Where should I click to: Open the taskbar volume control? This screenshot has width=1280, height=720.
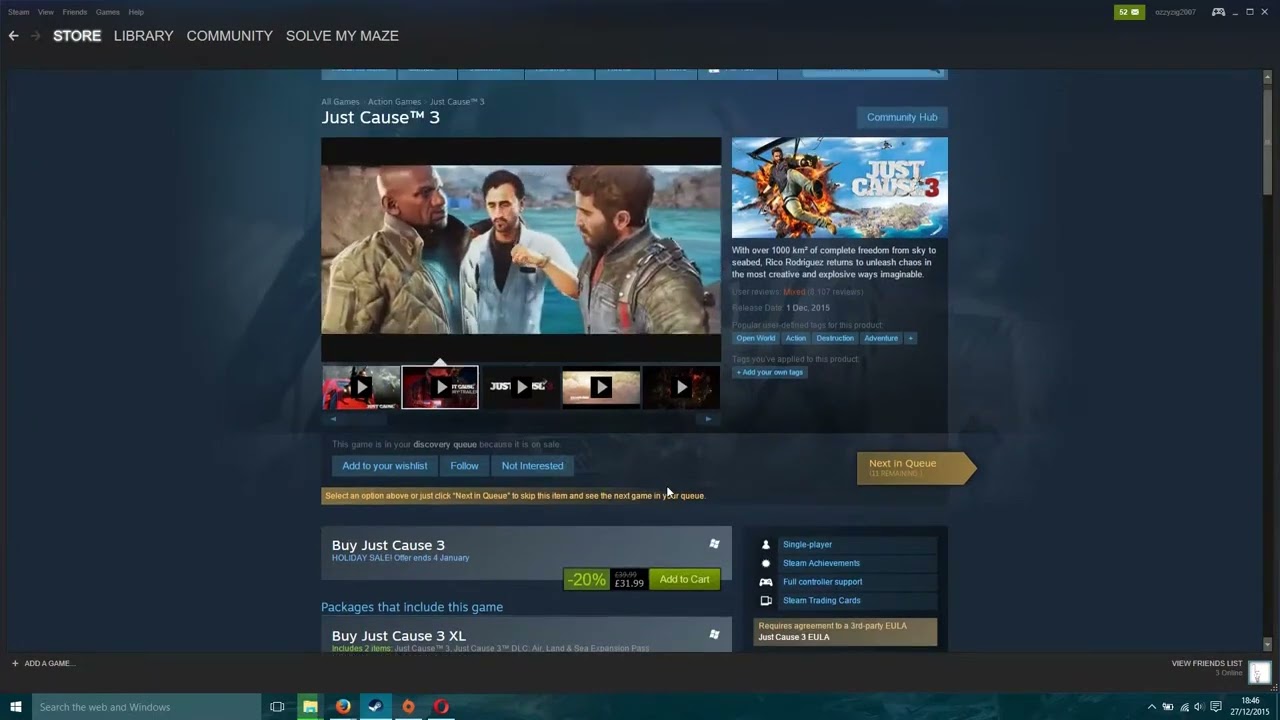tap(1199, 707)
